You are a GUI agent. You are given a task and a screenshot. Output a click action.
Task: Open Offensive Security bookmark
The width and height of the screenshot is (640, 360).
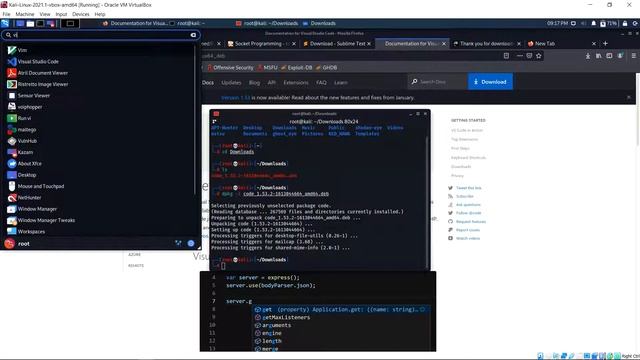(231, 68)
